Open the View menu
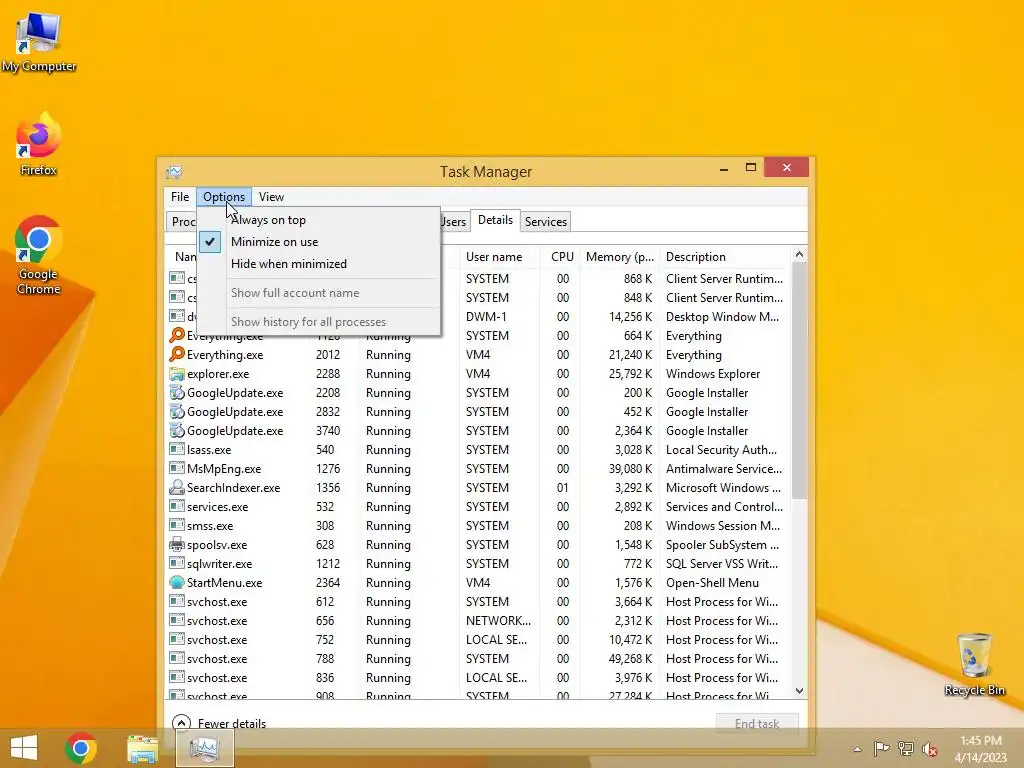Viewport: 1024px width, 768px height. 271,197
